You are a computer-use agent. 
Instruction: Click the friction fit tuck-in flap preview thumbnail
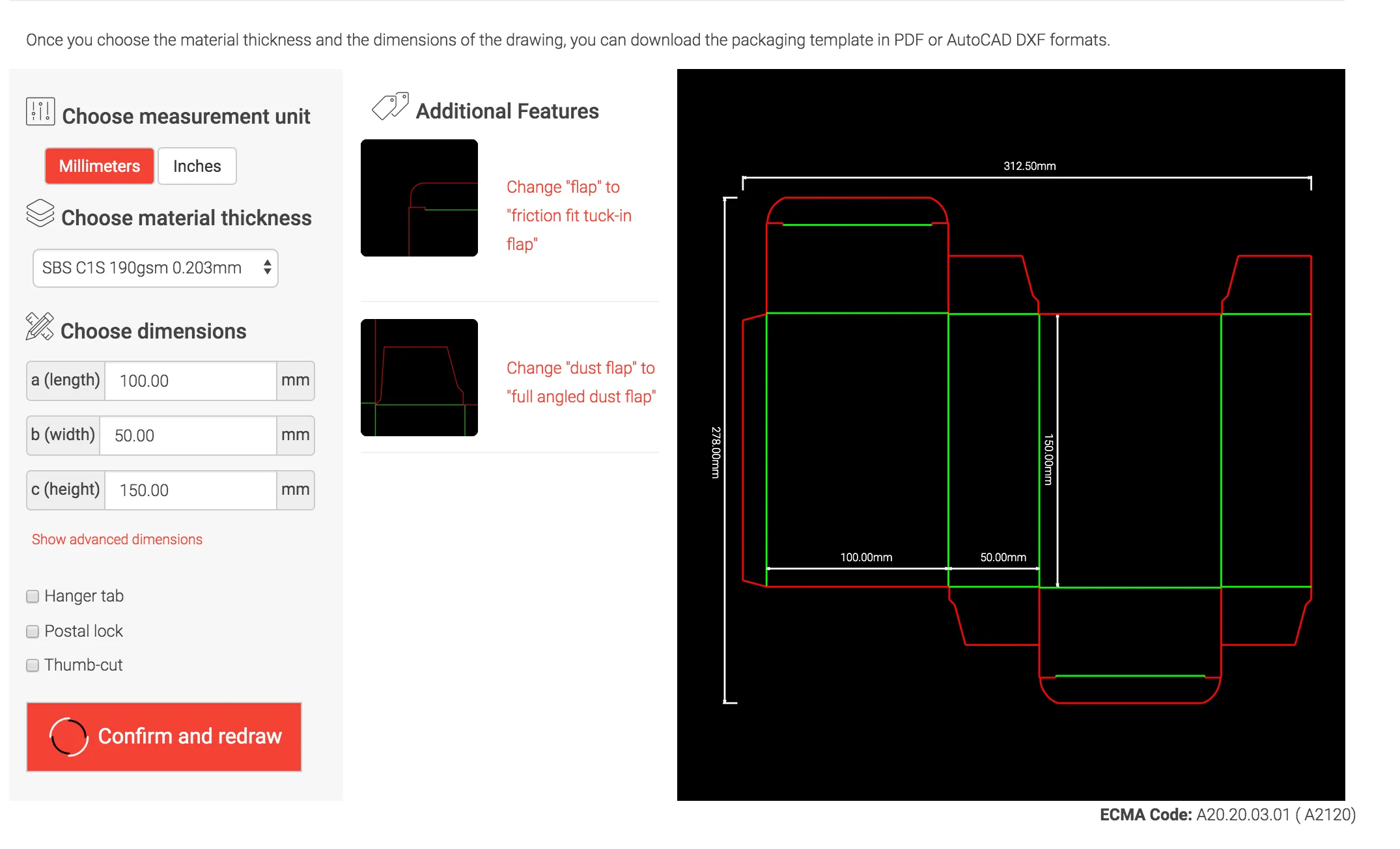click(419, 197)
